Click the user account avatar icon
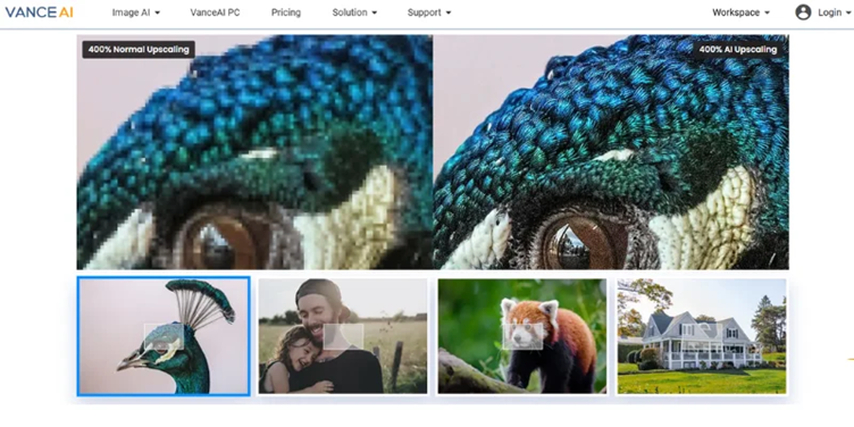 803,13
